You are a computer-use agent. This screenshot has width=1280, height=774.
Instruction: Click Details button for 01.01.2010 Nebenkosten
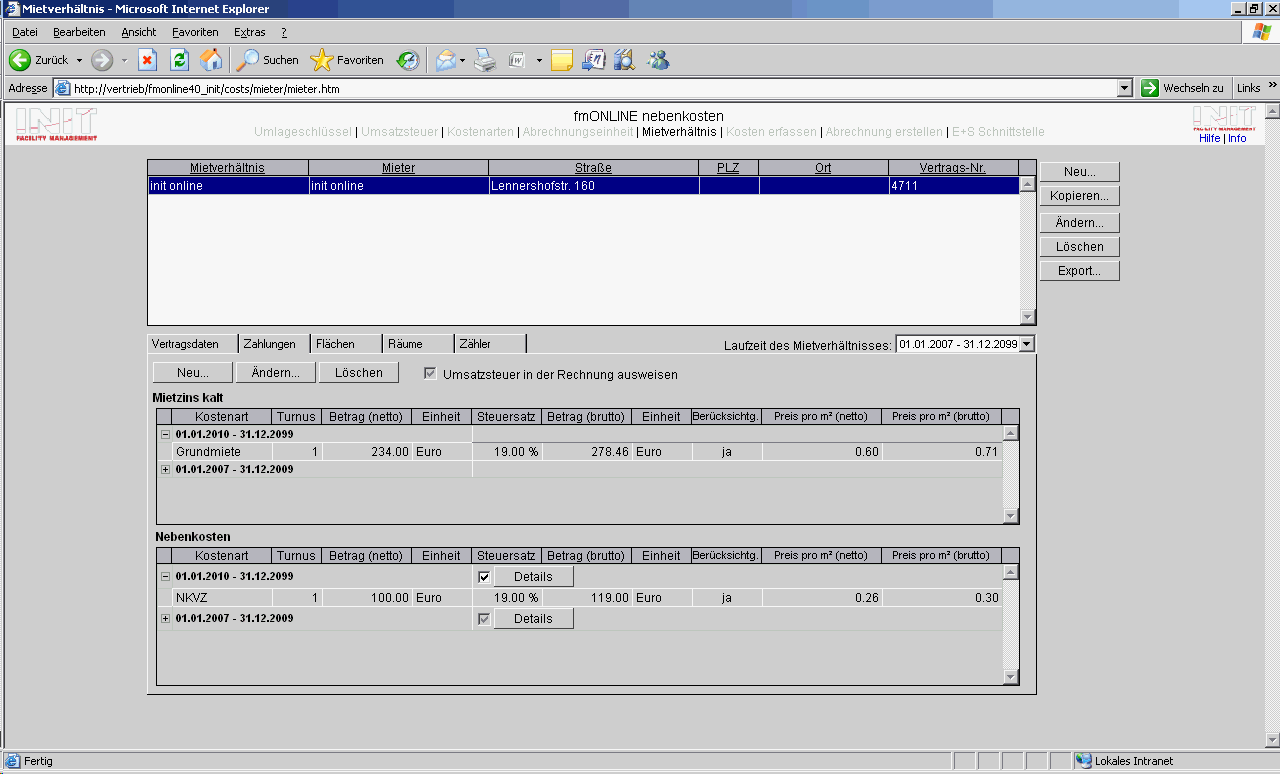click(x=533, y=577)
